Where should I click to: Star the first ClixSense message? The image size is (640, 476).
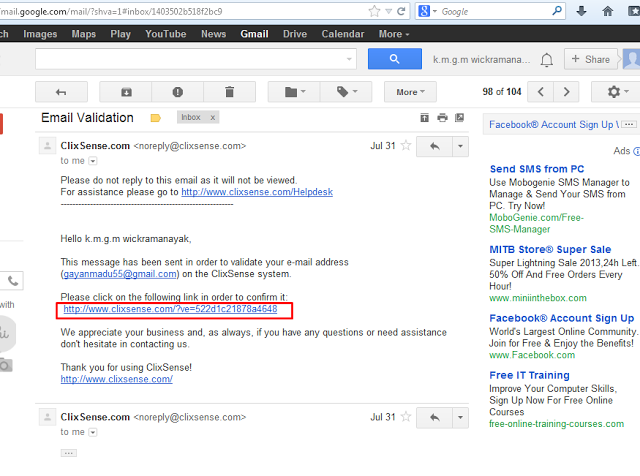(x=406, y=145)
